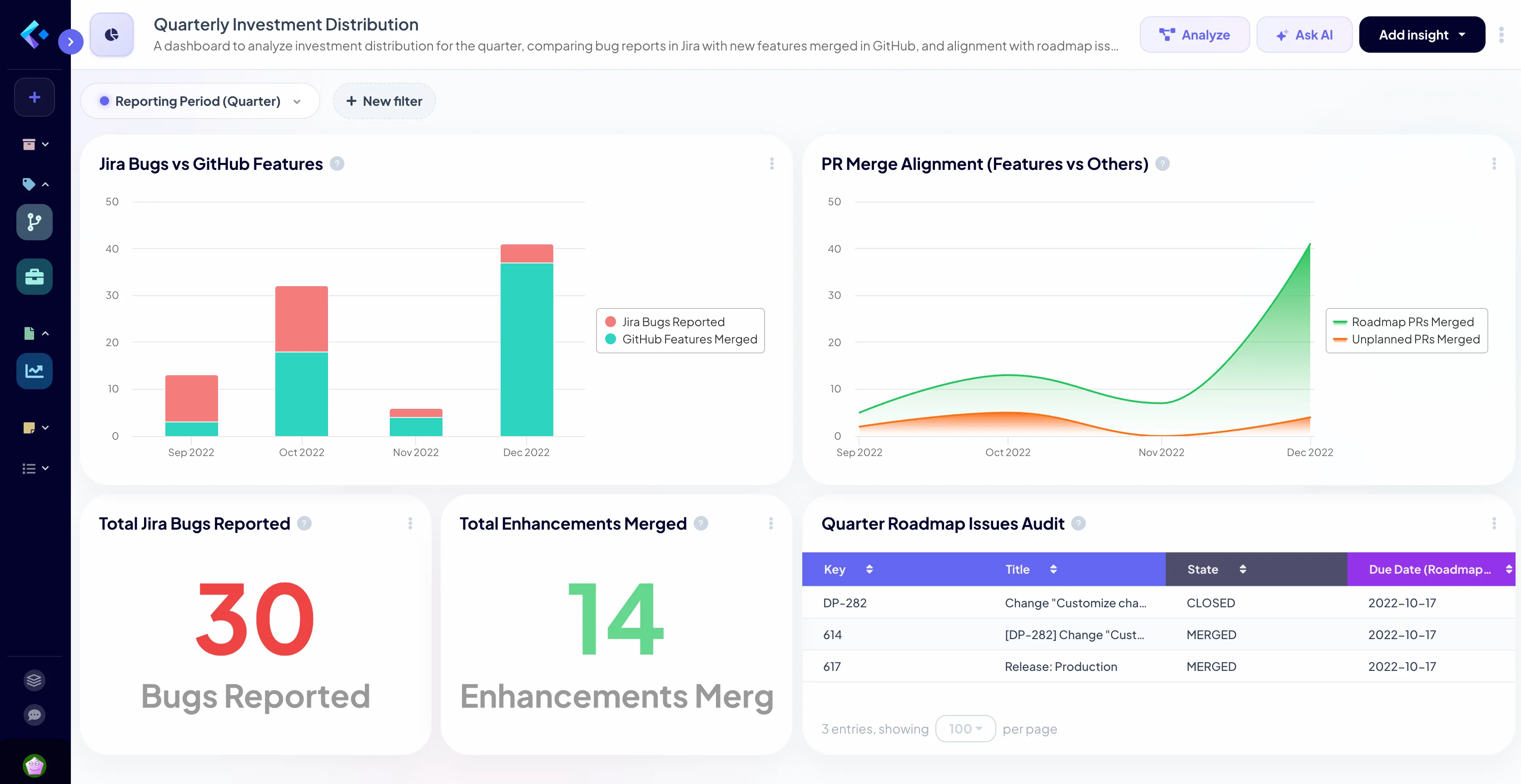Show help for Jira Bugs vs GitHub Features
This screenshot has width=1521, height=784.
coord(337,164)
